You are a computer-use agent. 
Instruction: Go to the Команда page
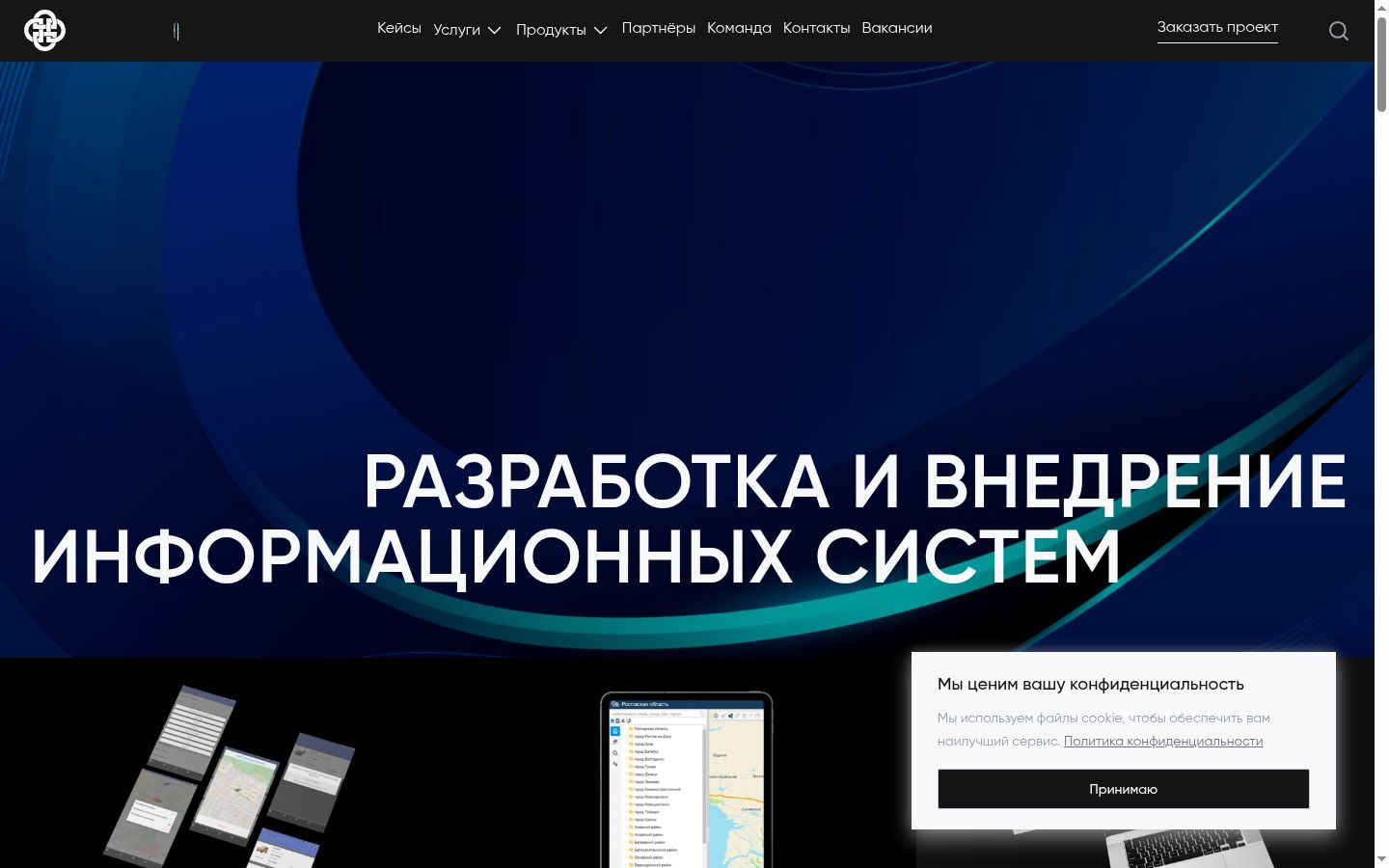739,28
